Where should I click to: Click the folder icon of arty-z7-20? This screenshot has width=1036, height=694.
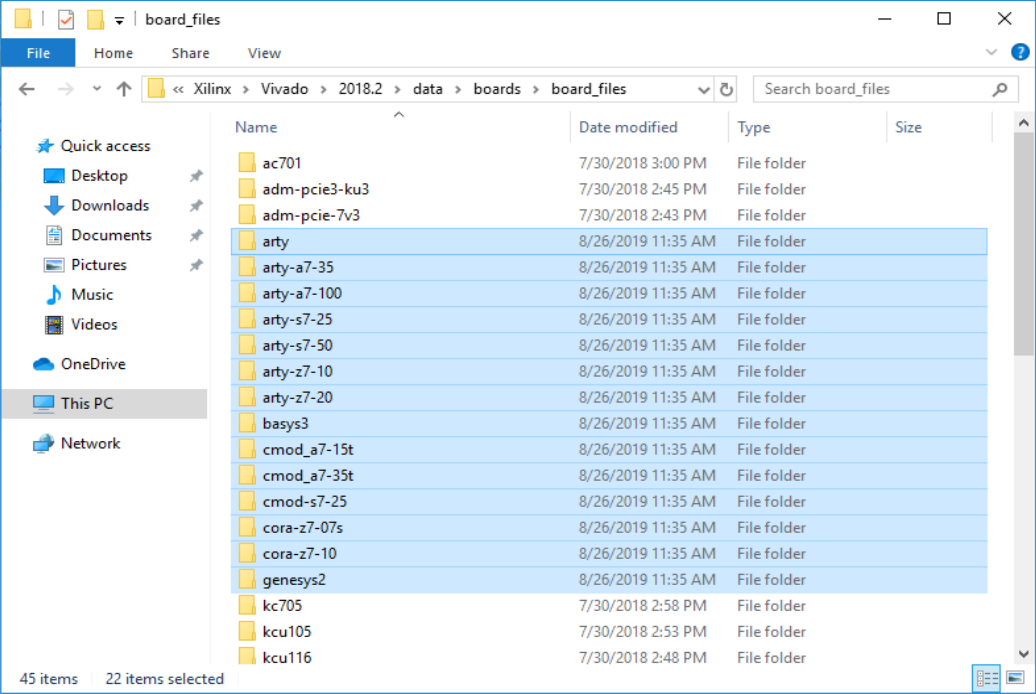(246, 397)
